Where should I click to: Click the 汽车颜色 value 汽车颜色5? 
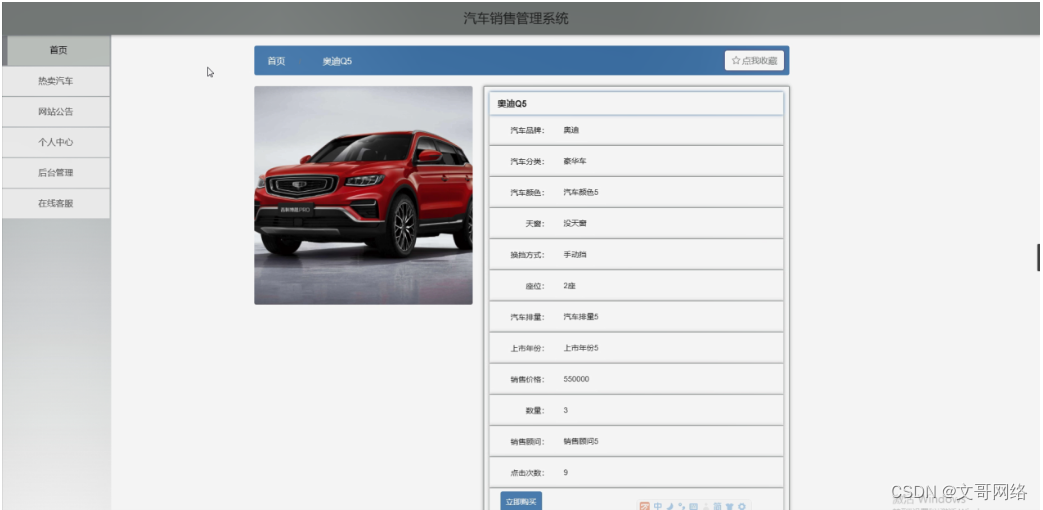tap(580, 192)
